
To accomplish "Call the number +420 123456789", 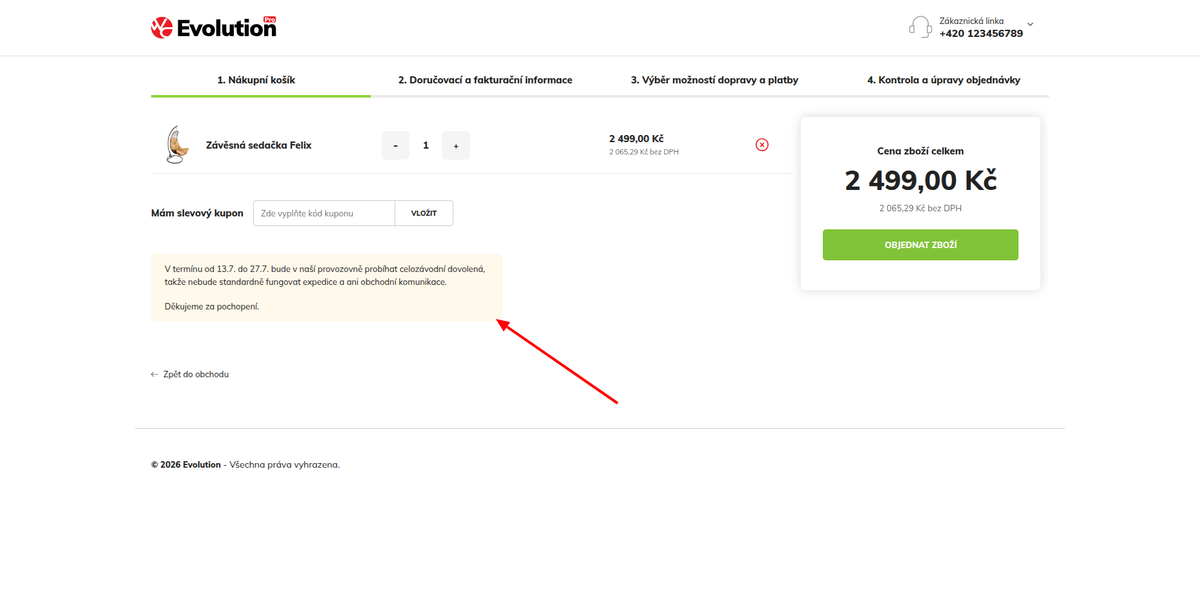I will 981,33.
